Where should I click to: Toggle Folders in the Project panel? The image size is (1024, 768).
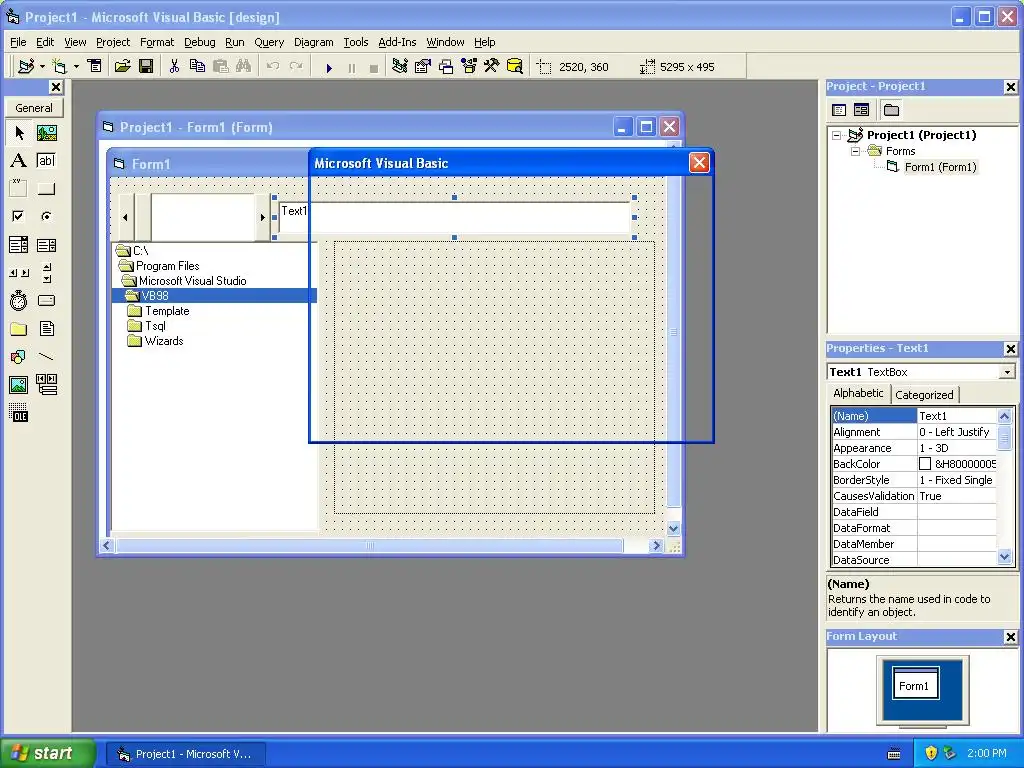[891, 110]
